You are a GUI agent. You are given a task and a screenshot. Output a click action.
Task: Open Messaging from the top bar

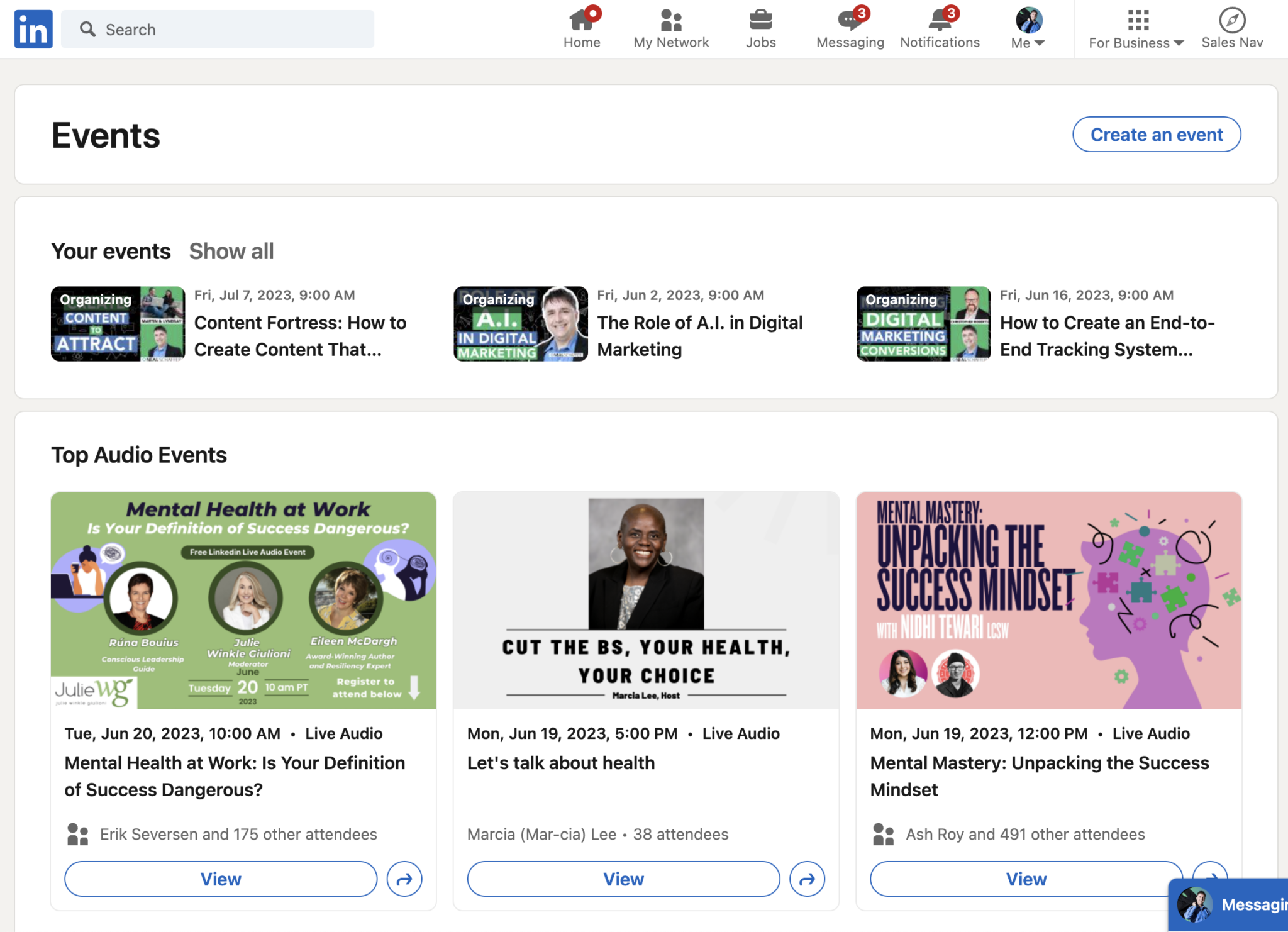click(850, 29)
